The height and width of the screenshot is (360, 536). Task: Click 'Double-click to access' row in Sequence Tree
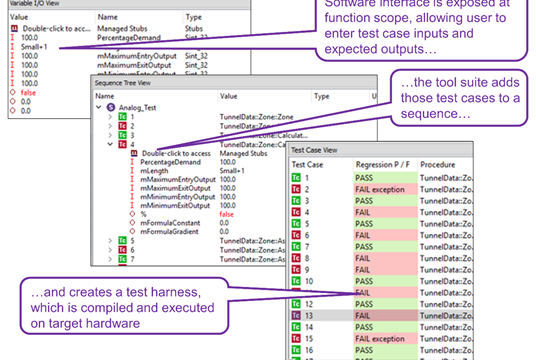[x=176, y=154]
